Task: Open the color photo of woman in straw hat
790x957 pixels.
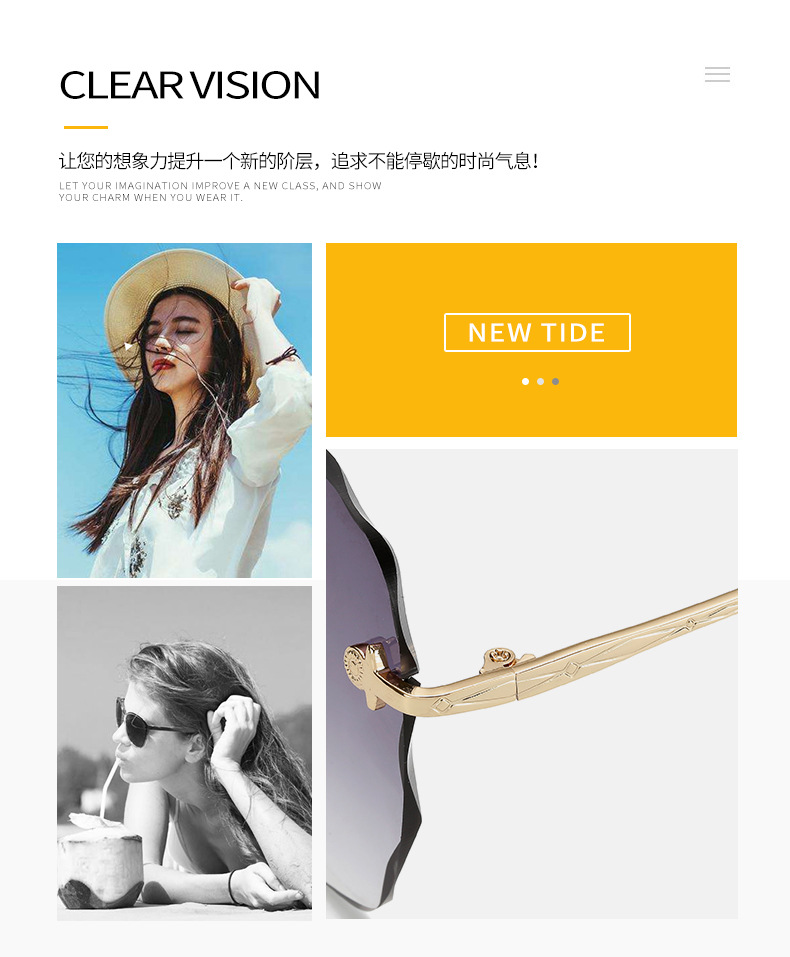Action: point(184,410)
